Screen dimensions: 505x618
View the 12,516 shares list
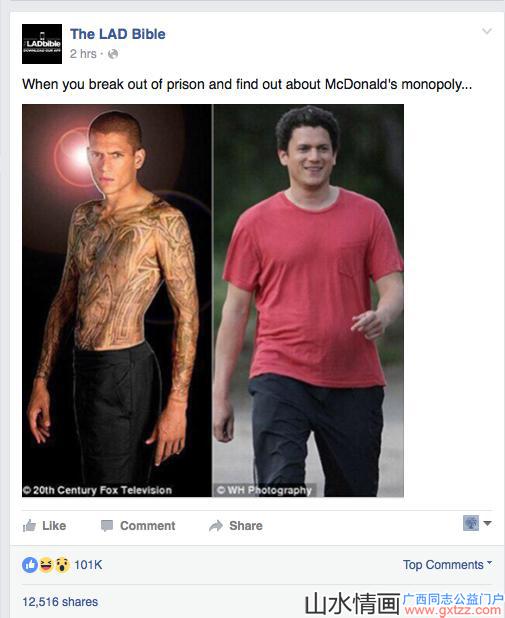(60, 602)
